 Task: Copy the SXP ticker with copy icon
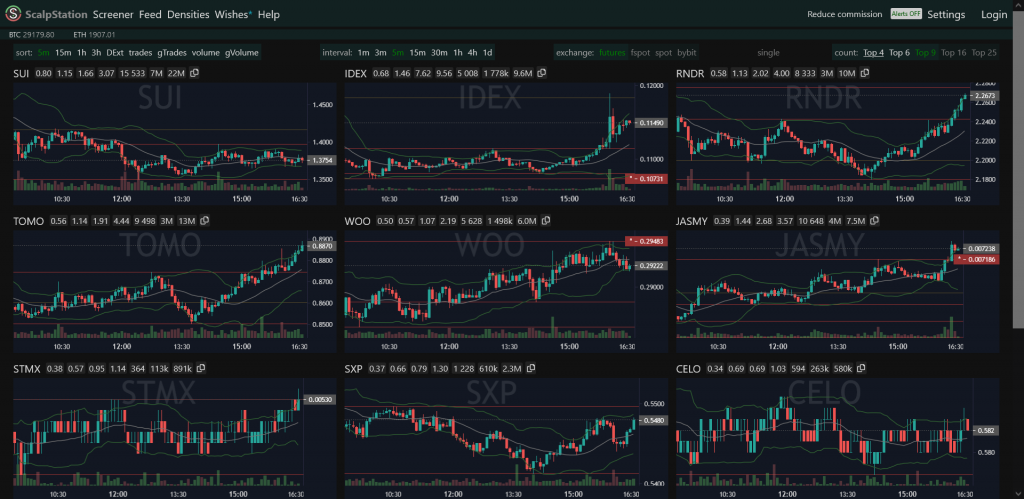(x=546, y=369)
